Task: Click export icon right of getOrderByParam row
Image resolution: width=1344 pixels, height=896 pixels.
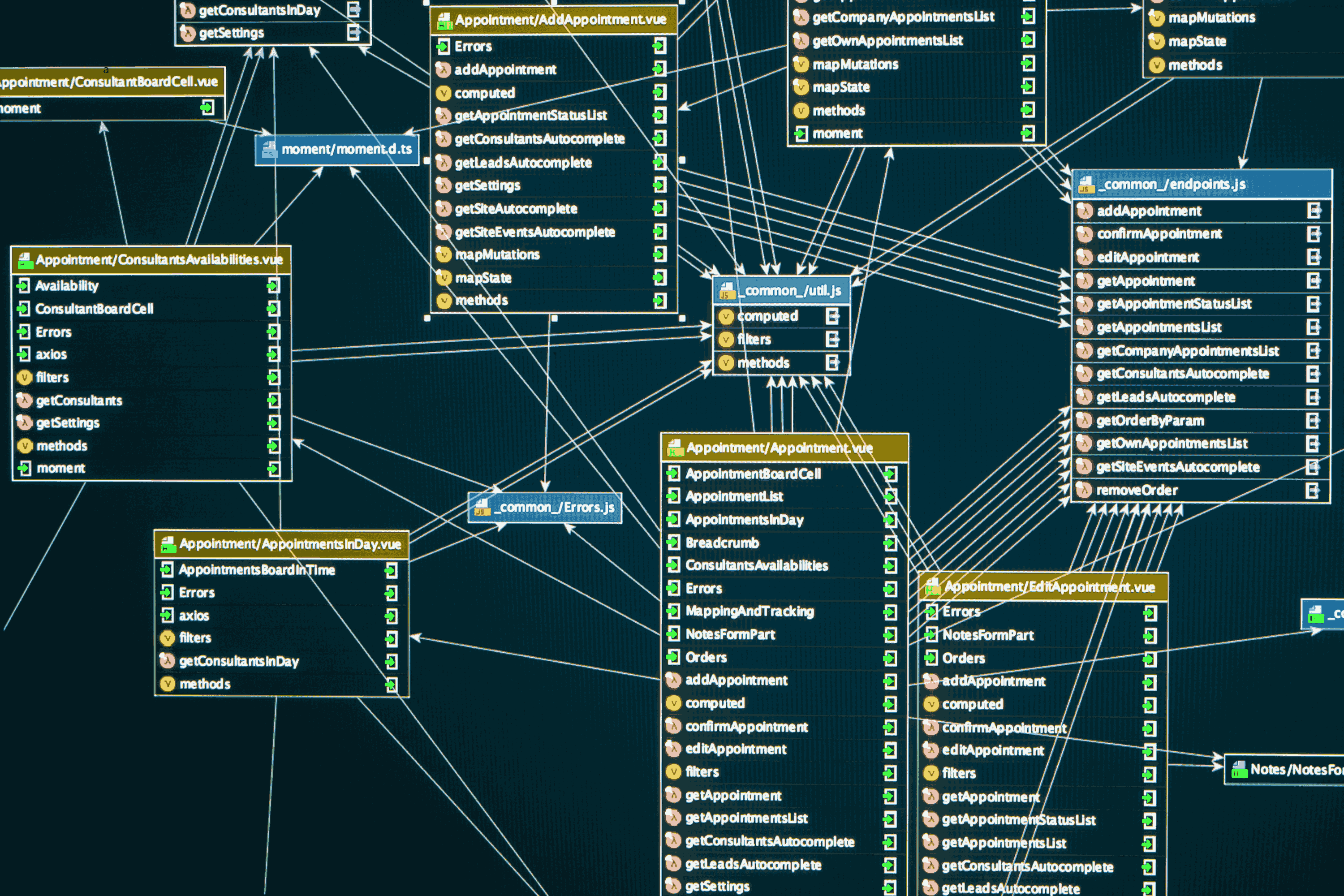Action: [1313, 421]
